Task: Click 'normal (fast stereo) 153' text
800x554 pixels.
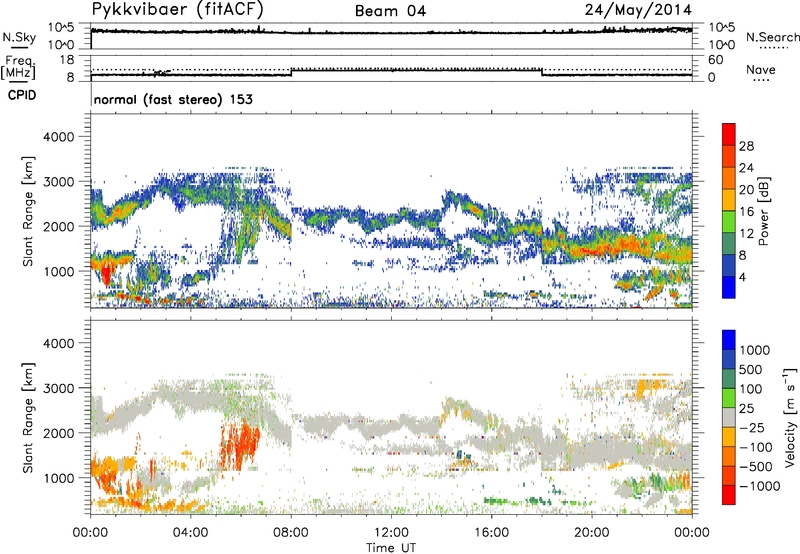Action: coord(173,99)
